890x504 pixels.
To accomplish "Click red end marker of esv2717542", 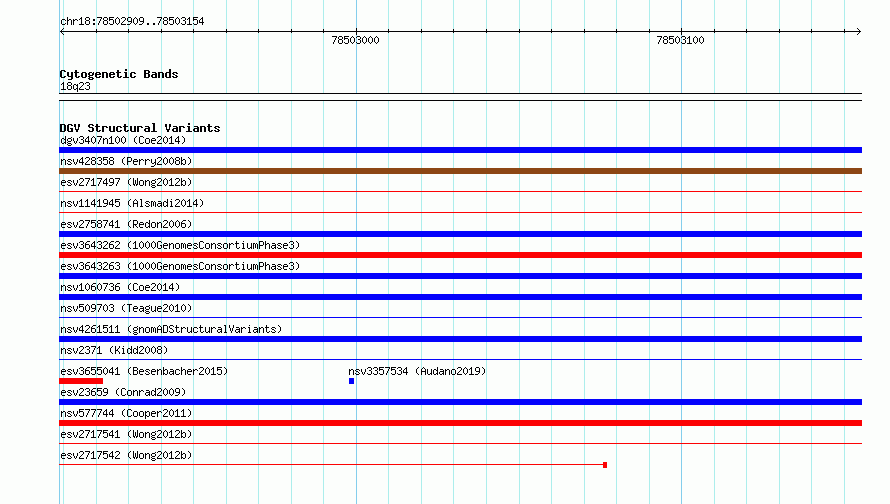I will 605,465.
